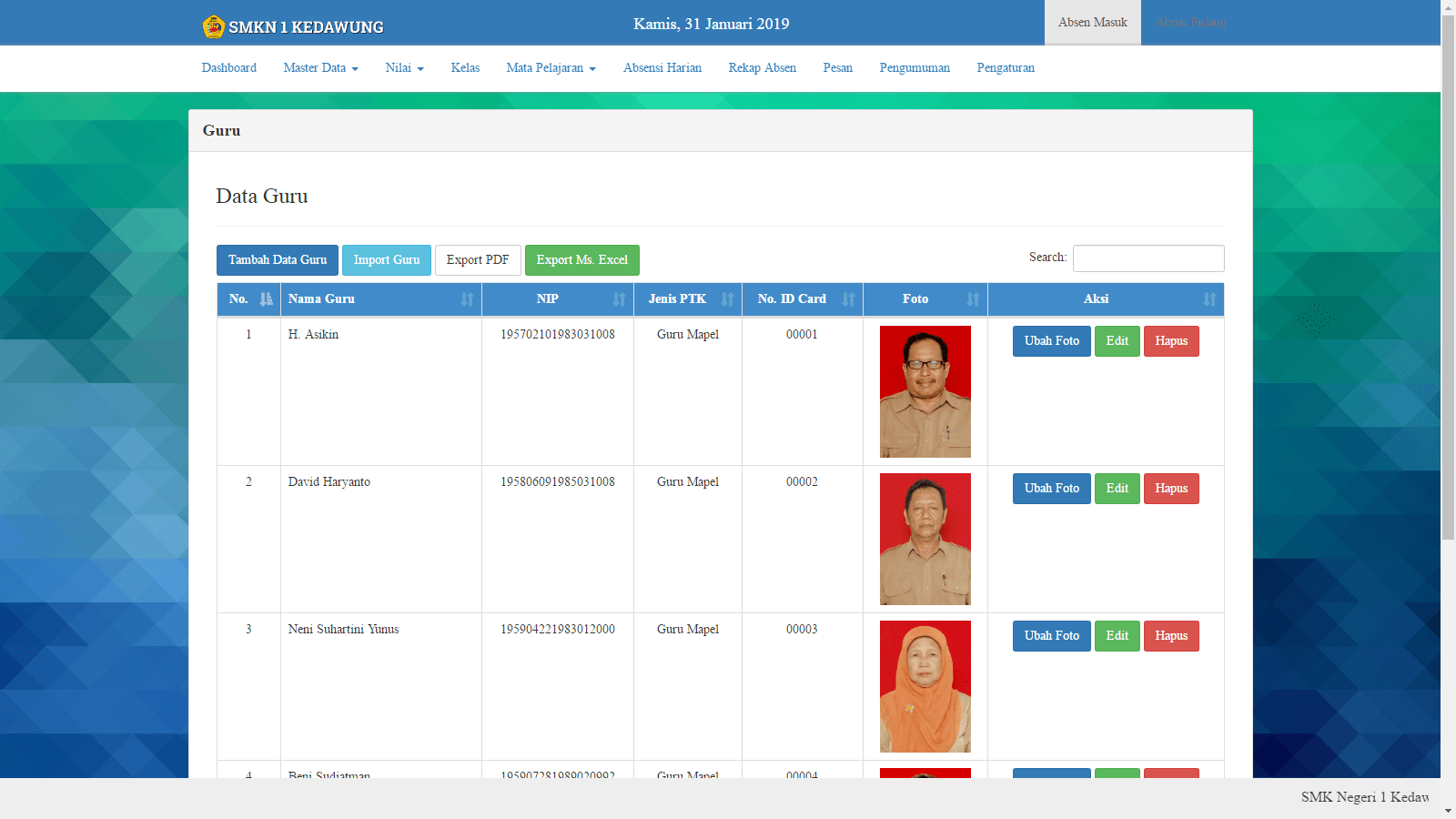Select NIP 195904221983012000
Screen dimensions: 1456x819
click(x=558, y=630)
